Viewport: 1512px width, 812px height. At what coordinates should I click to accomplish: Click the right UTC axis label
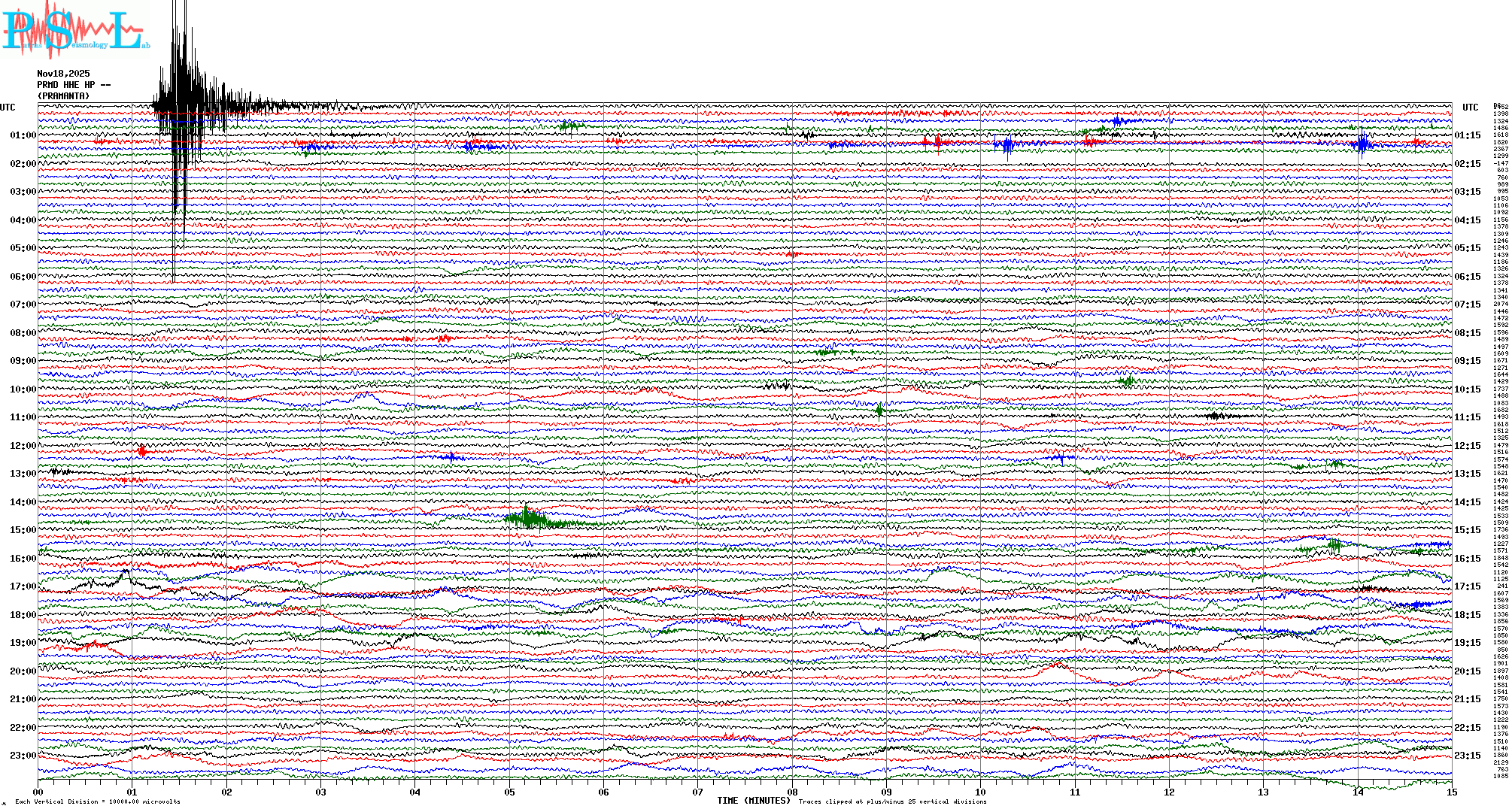tap(1470, 108)
